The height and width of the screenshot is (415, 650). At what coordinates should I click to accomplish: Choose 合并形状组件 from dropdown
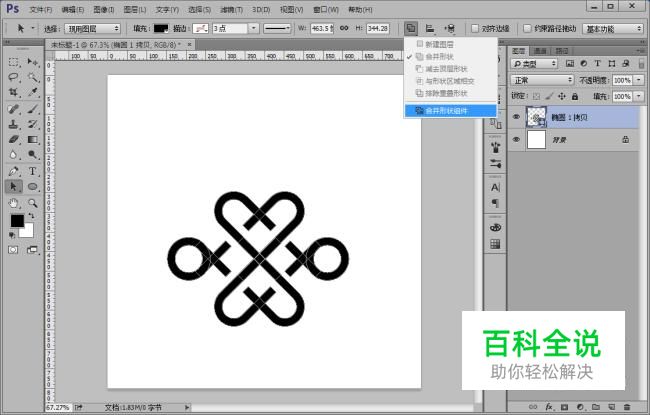tap(451, 111)
